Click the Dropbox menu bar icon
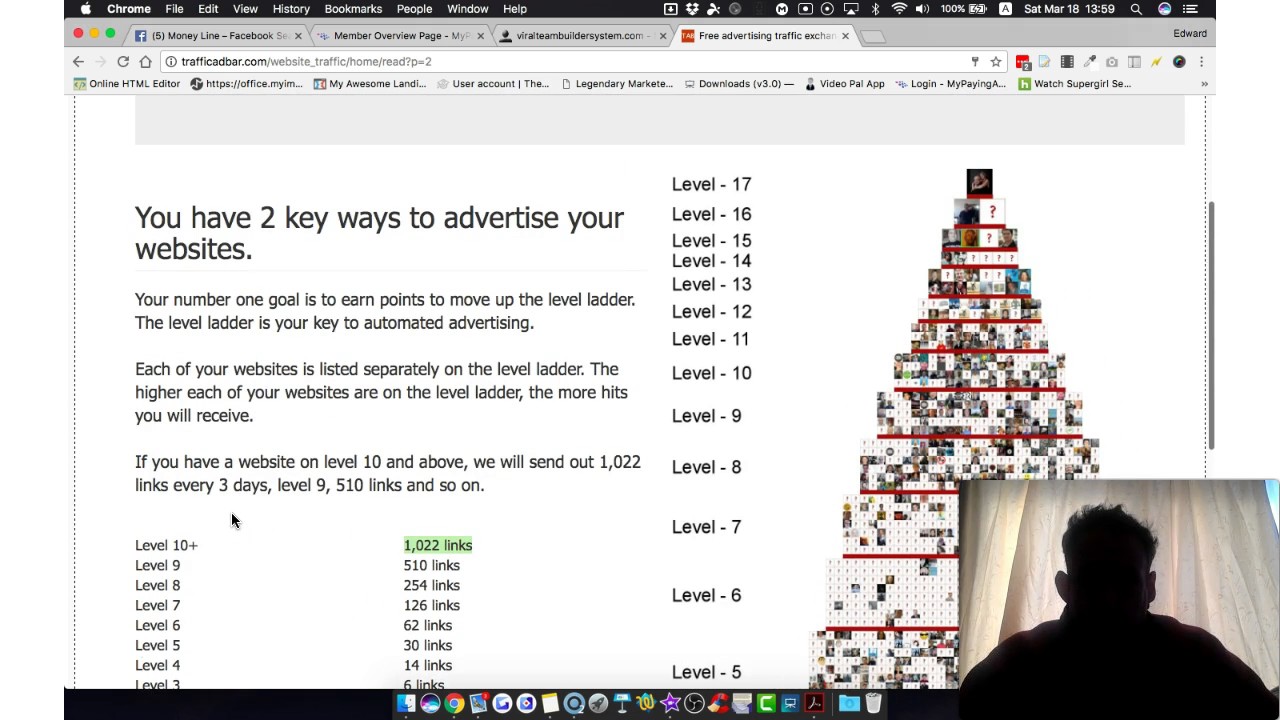Image resolution: width=1280 pixels, height=720 pixels. click(x=692, y=9)
